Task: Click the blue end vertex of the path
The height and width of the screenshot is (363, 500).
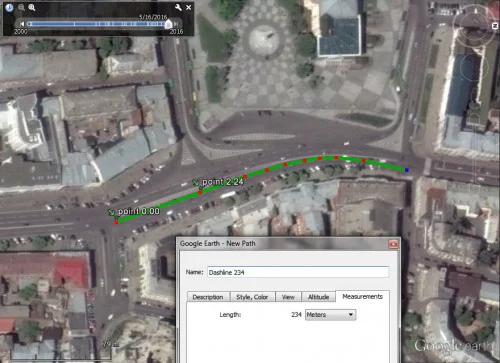Action: click(407, 170)
